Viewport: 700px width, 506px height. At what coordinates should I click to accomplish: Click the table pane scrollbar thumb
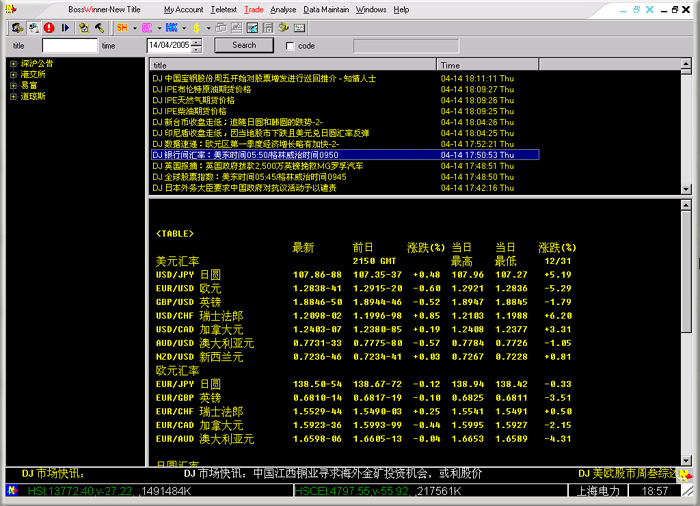686,272
